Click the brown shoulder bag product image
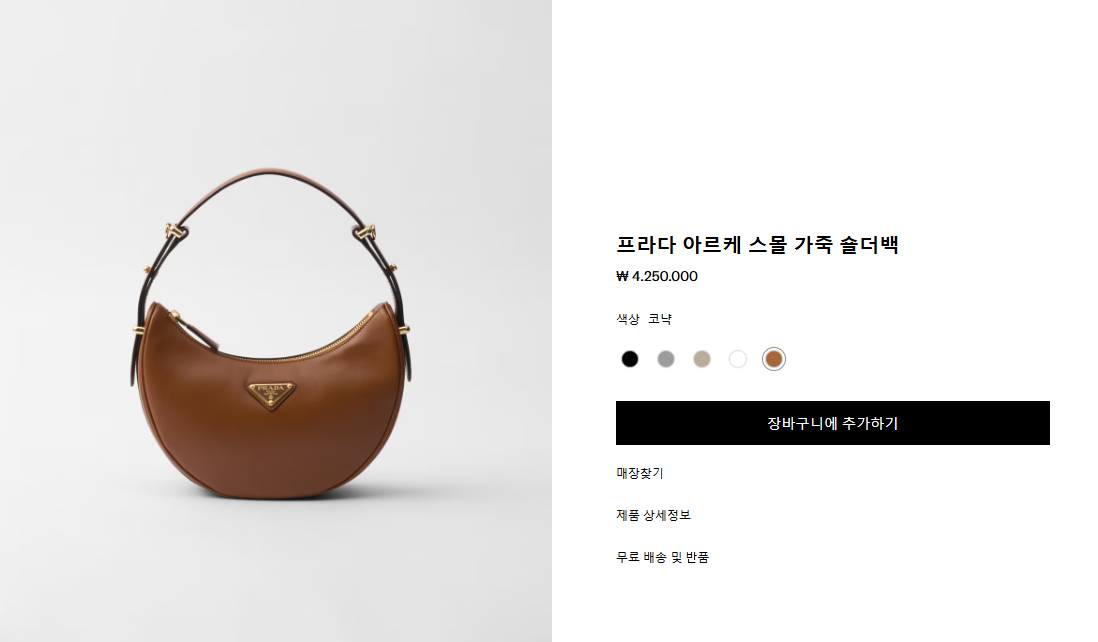This screenshot has width=1098, height=642. click(271, 333)
